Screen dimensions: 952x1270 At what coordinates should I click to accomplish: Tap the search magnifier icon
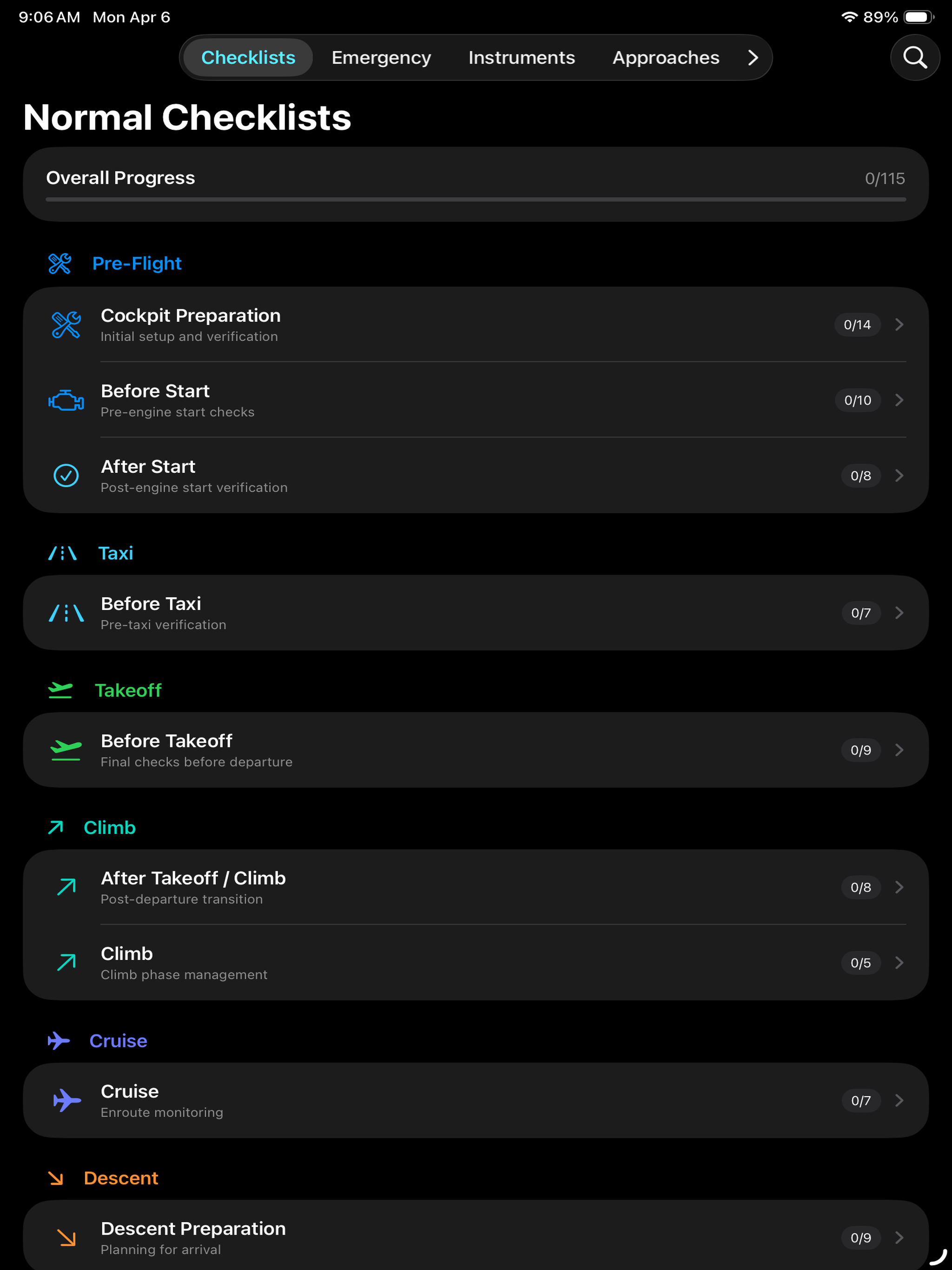click(915, 58)
